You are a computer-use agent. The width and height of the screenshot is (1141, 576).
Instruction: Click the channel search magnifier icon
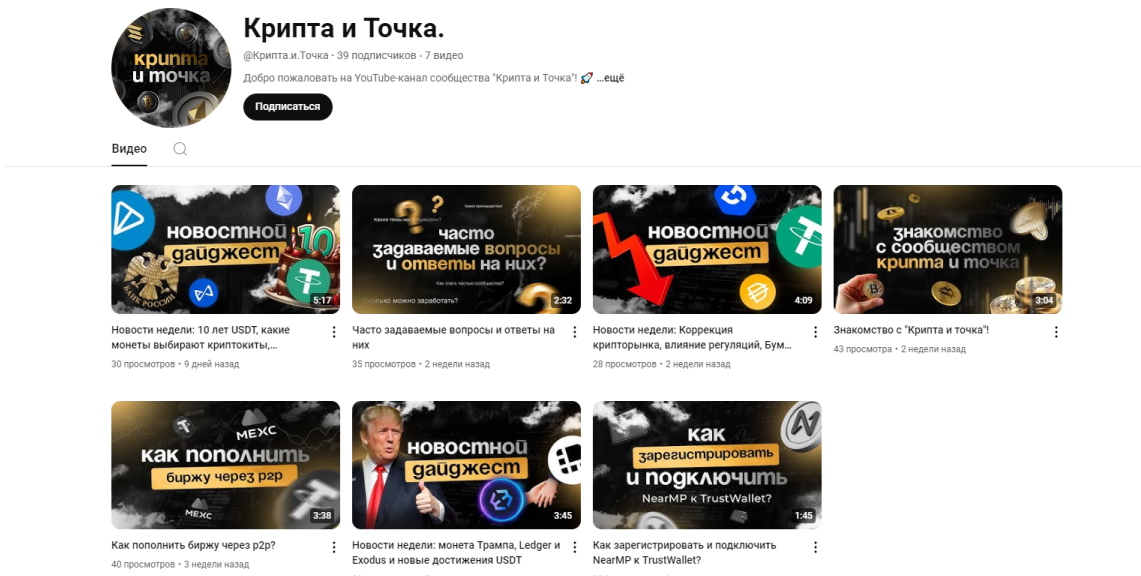(180, 149)
